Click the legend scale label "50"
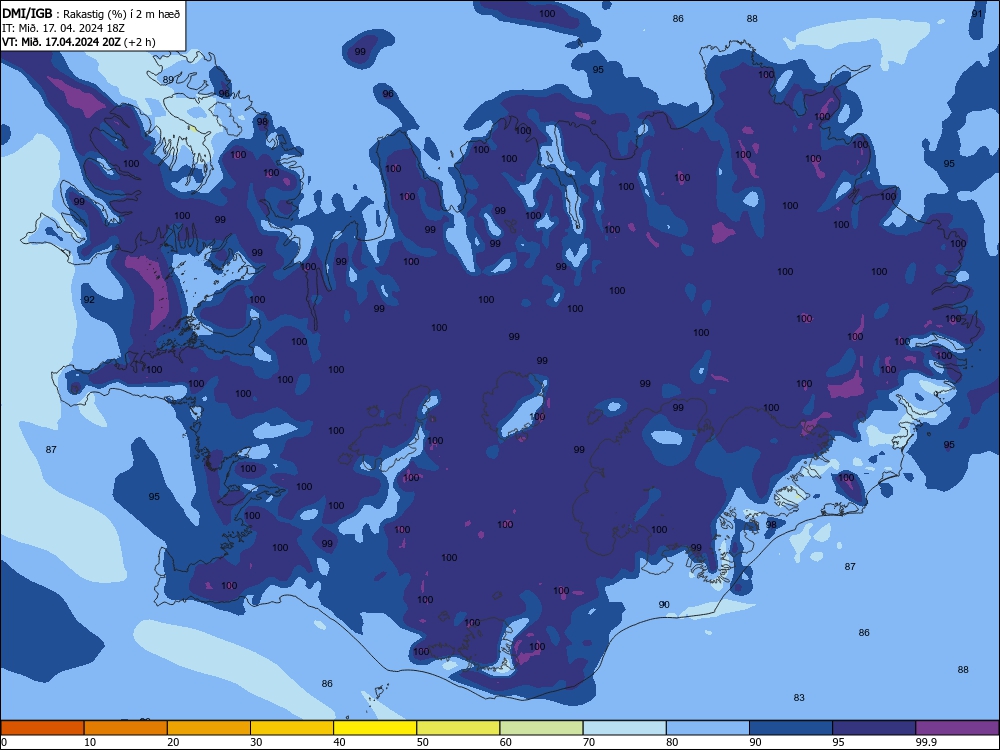The image size is (1000, 750). click(x=422, y=742)
